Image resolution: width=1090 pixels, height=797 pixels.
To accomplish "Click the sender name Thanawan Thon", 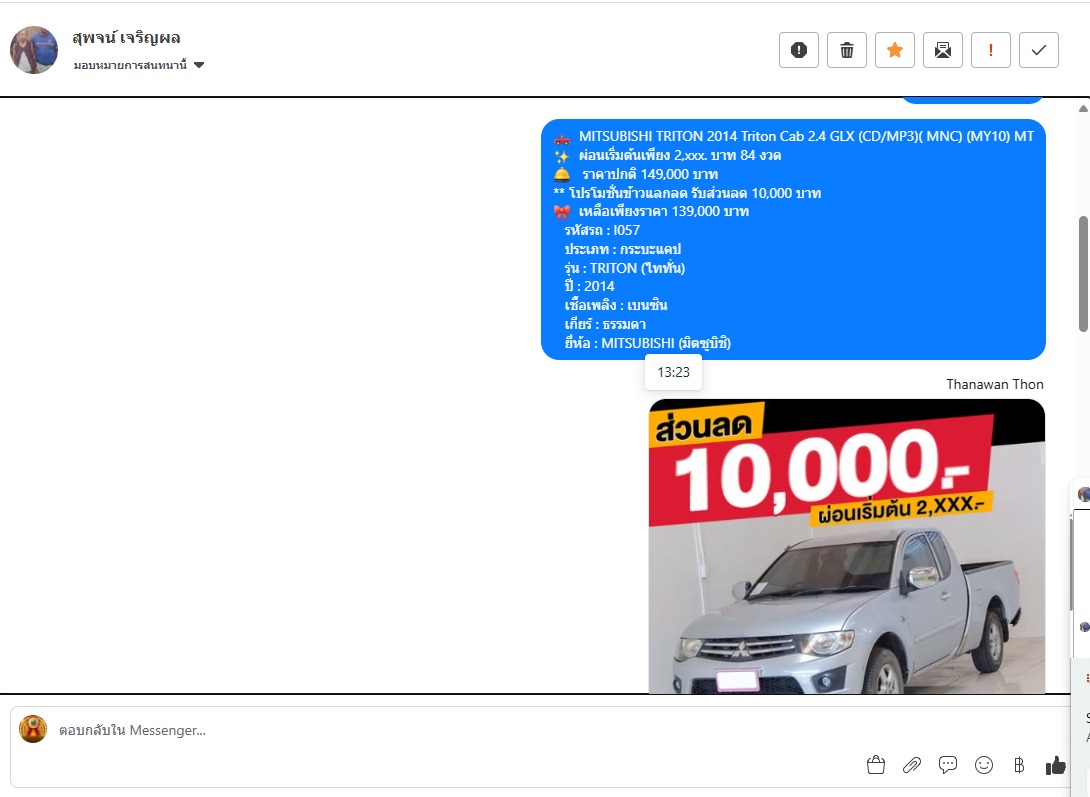I will (x=995, y=384).
